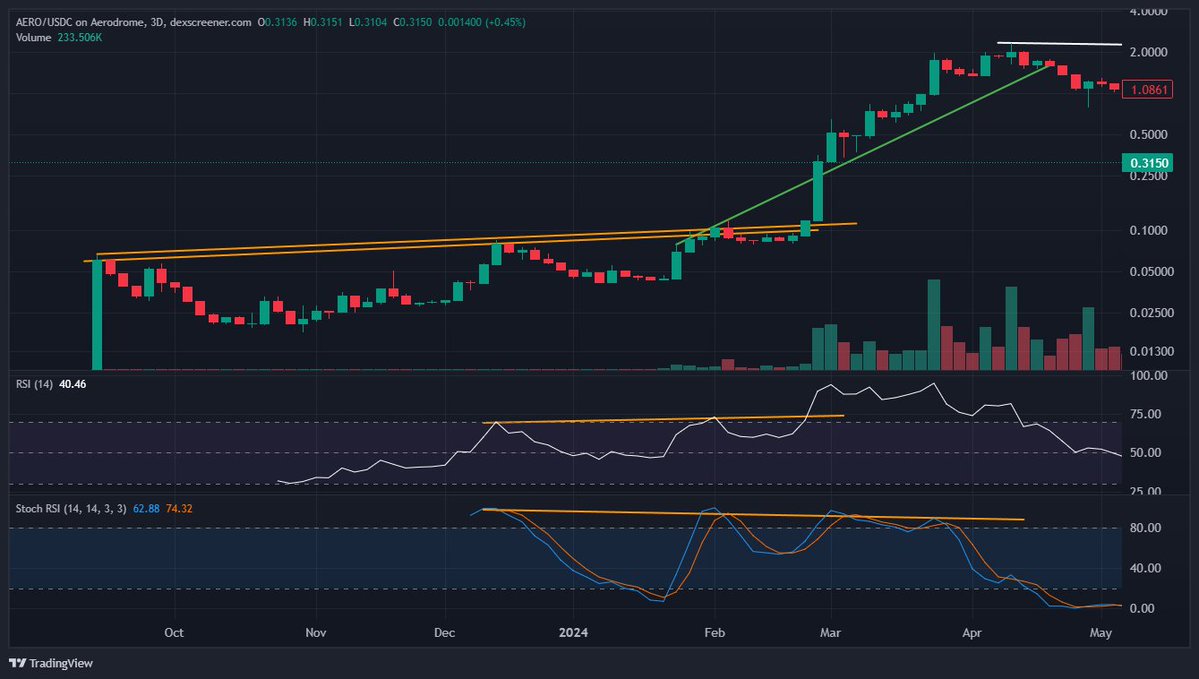Click the 2024 label on time axis
The height and width of the screenshot is (679, 1199).
[x=573, y=633]
